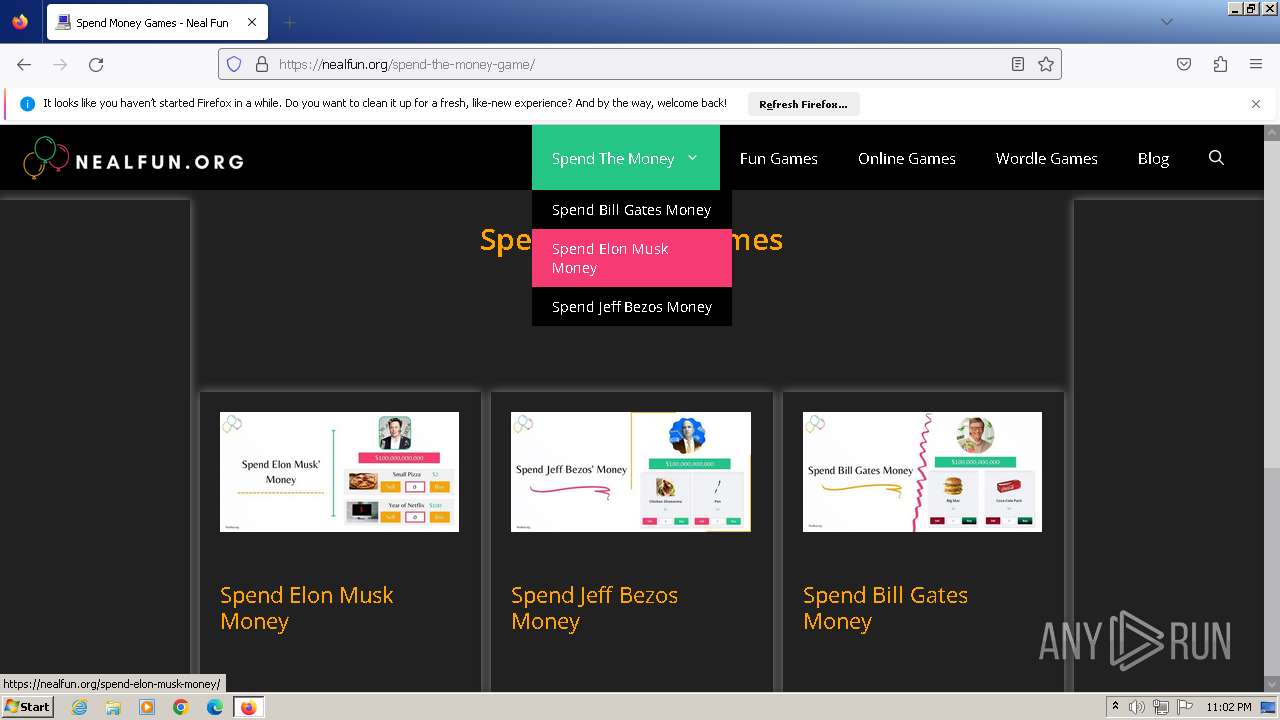Open the Wordle Games menu item

(1047, 158)
